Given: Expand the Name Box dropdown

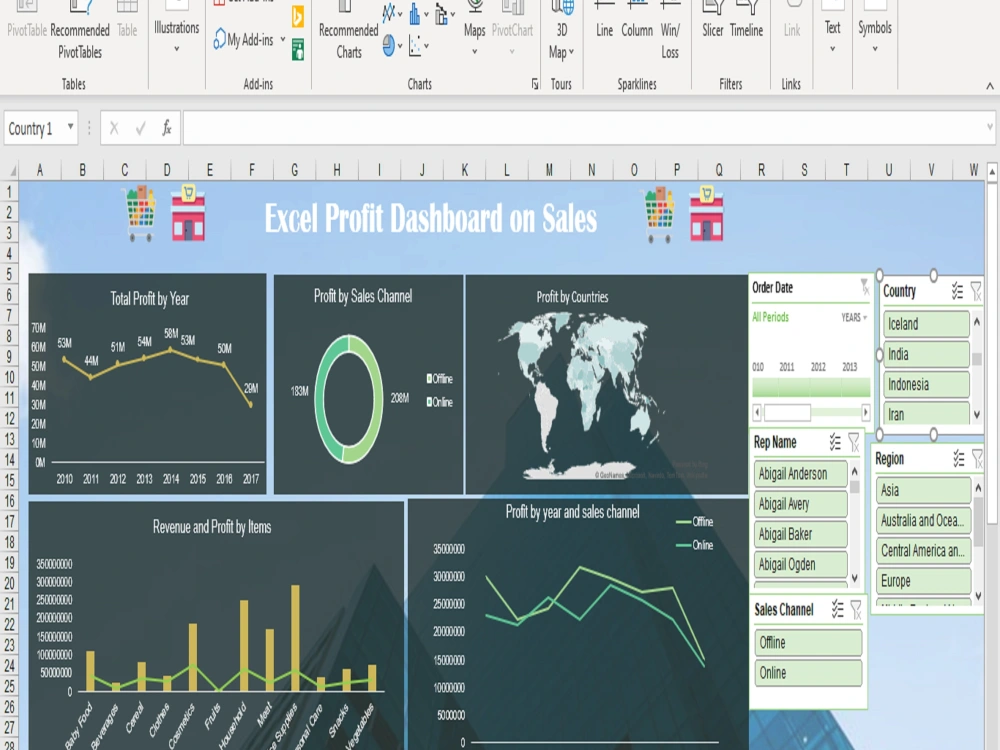Looking at the screenshot, I should coord(70,127).
